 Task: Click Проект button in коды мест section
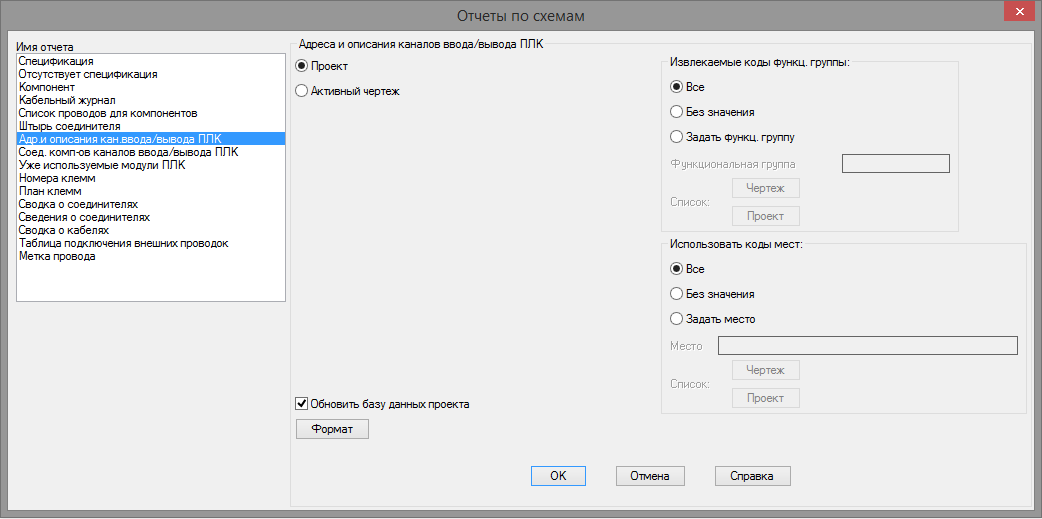766,397
